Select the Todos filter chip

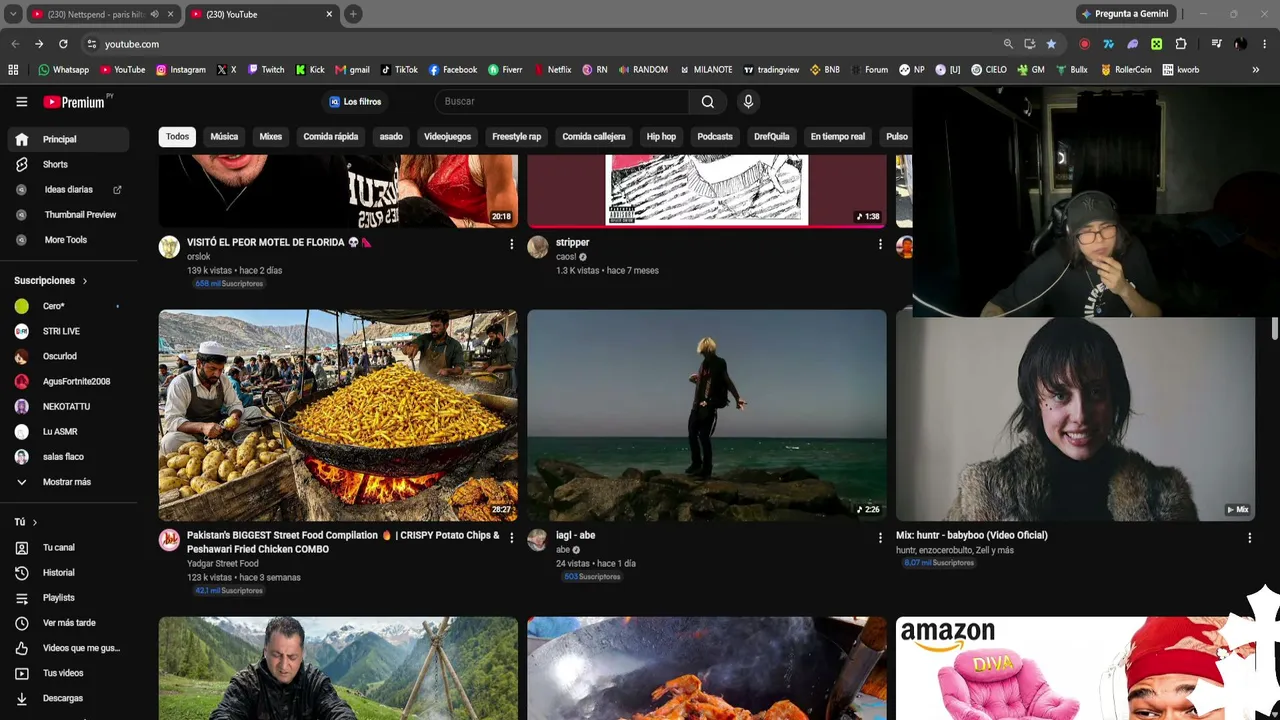click(177, 136)
